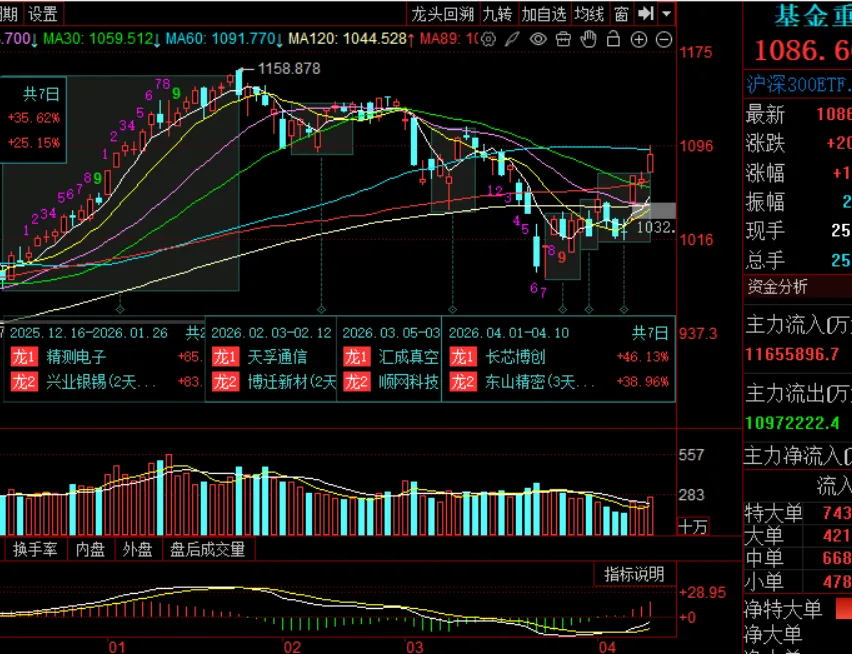Select period header 2025.12.16-2026.01.26

click(x=89, y=333)
